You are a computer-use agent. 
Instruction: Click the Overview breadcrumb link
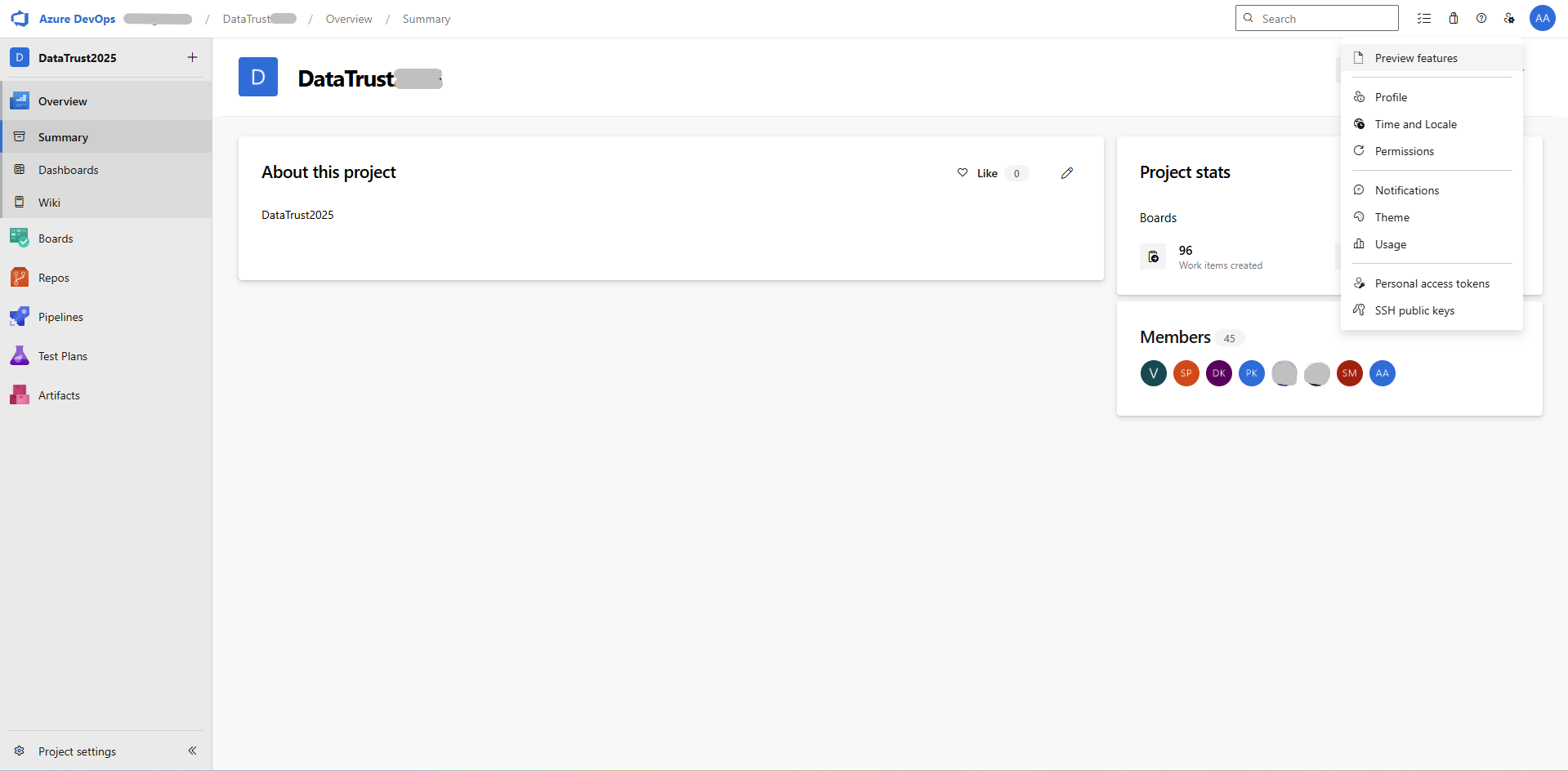click(349, 19)
